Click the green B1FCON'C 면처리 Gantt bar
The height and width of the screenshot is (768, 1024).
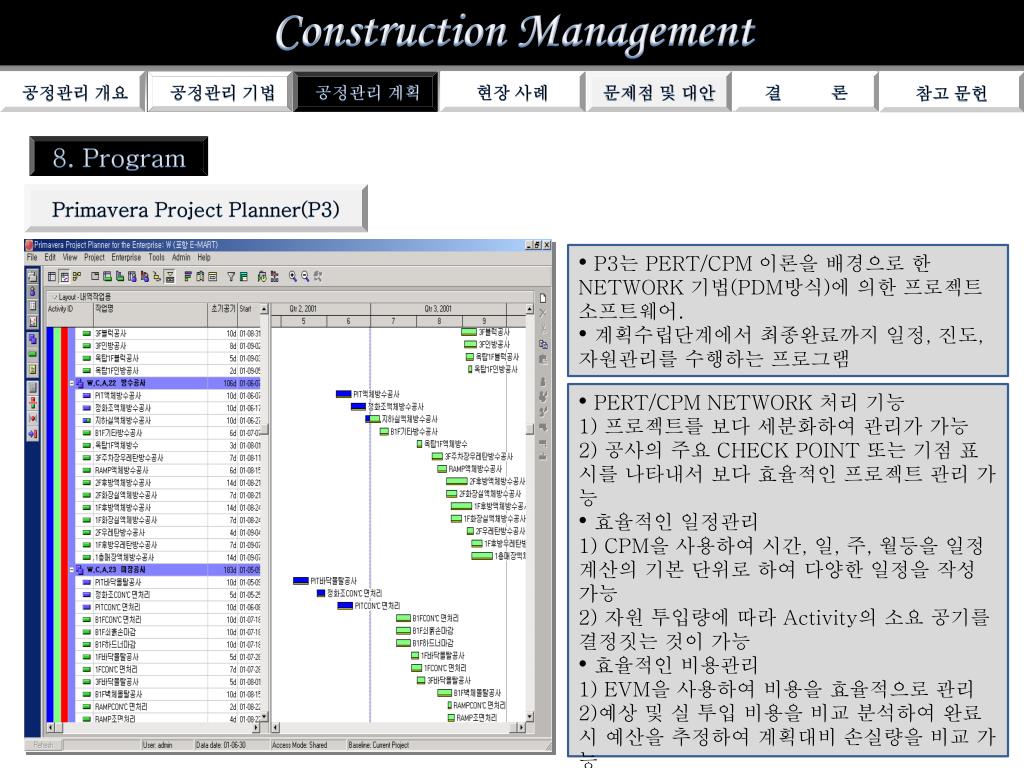[x=404, y=618]
